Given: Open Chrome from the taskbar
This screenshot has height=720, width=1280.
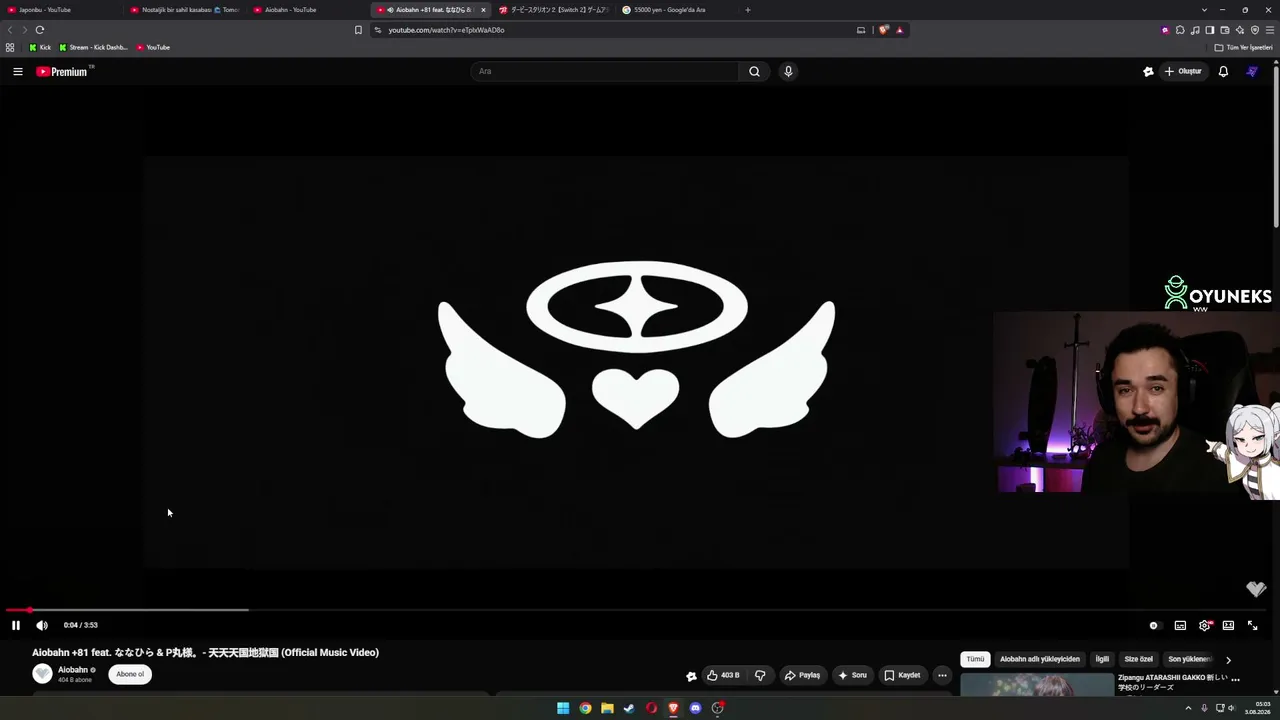Looking at the screenshot, I should click(585, 708).
